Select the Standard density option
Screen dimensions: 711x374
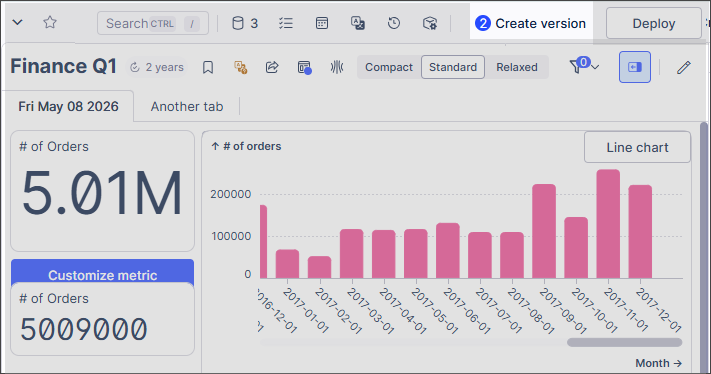(x=453, y=68)
